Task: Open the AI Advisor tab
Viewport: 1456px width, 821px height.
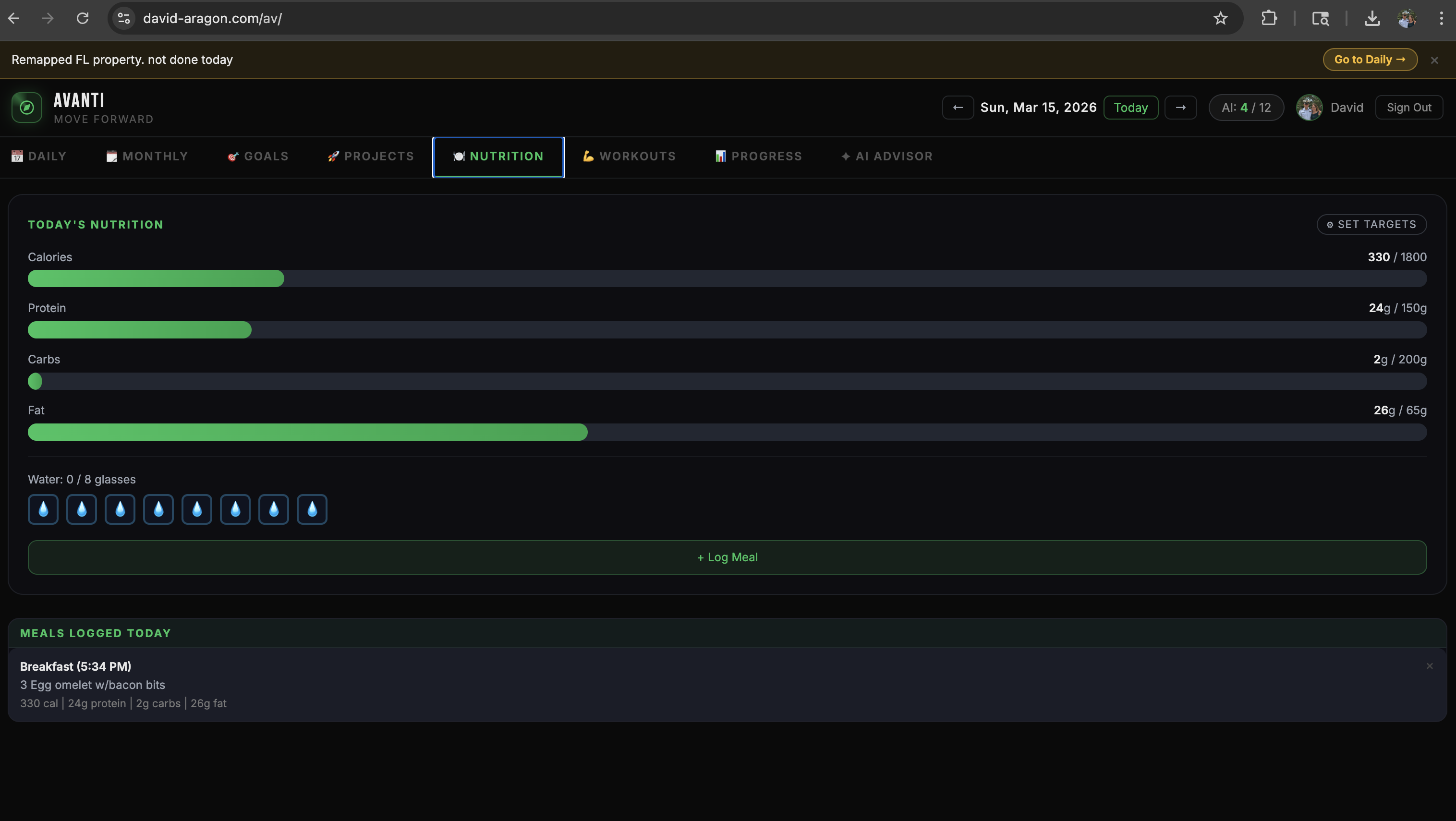Action: (887, 157)
